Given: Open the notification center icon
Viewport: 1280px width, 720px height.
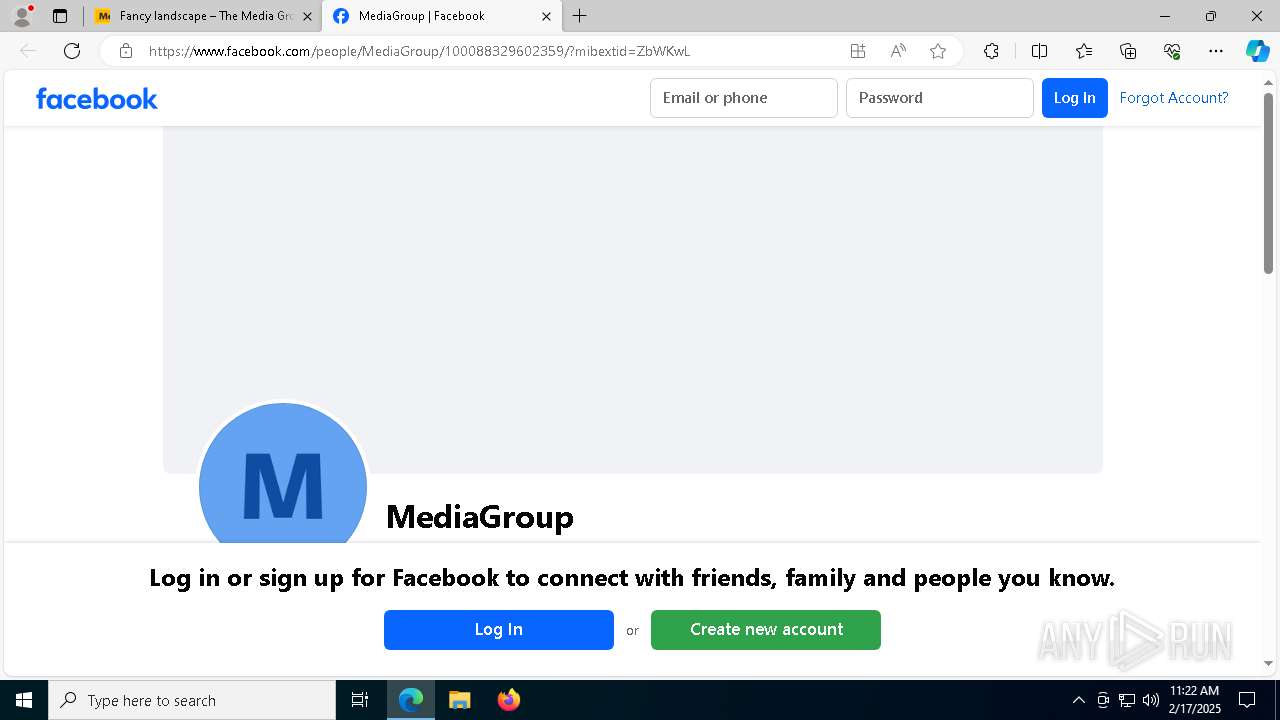Looking at the screenshot, I should (1247, 700).
